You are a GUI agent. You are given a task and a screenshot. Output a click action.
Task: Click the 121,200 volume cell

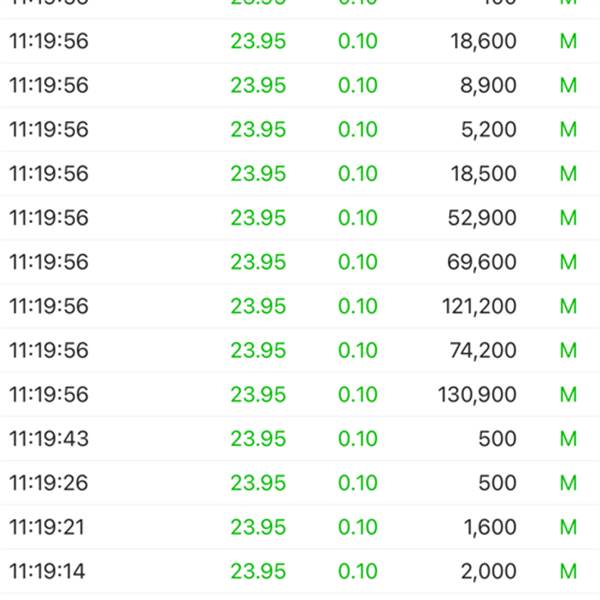tap(479, 306)
